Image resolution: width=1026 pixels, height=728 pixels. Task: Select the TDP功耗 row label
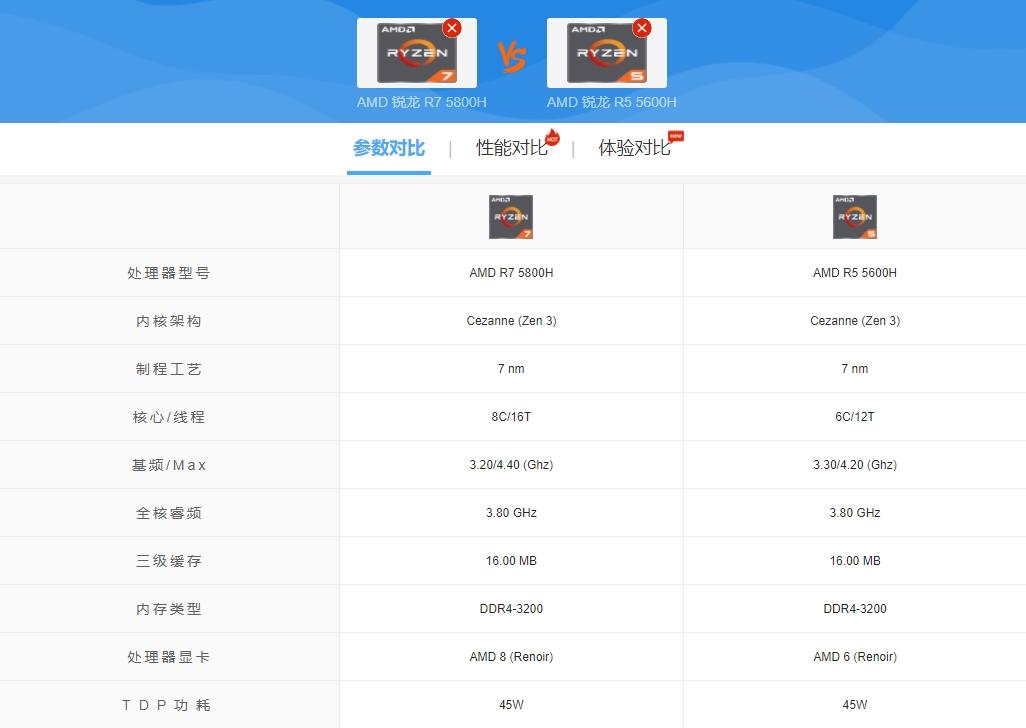click(x=166, y=704)
